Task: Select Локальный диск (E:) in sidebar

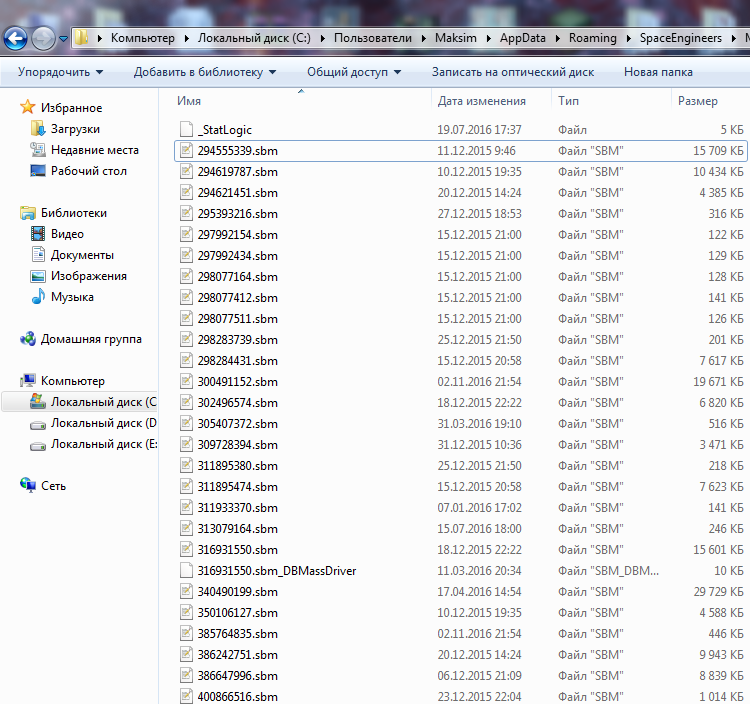Action: [93, 444]
